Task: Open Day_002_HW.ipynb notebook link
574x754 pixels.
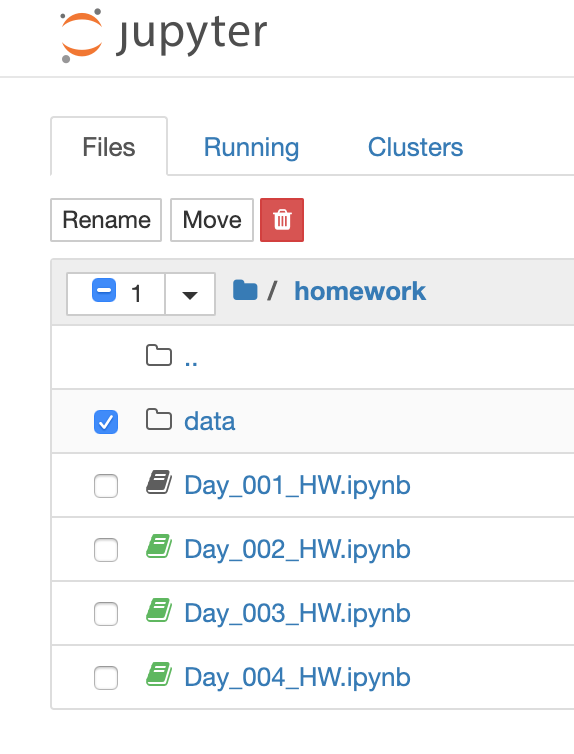Action: coord(298,549)
